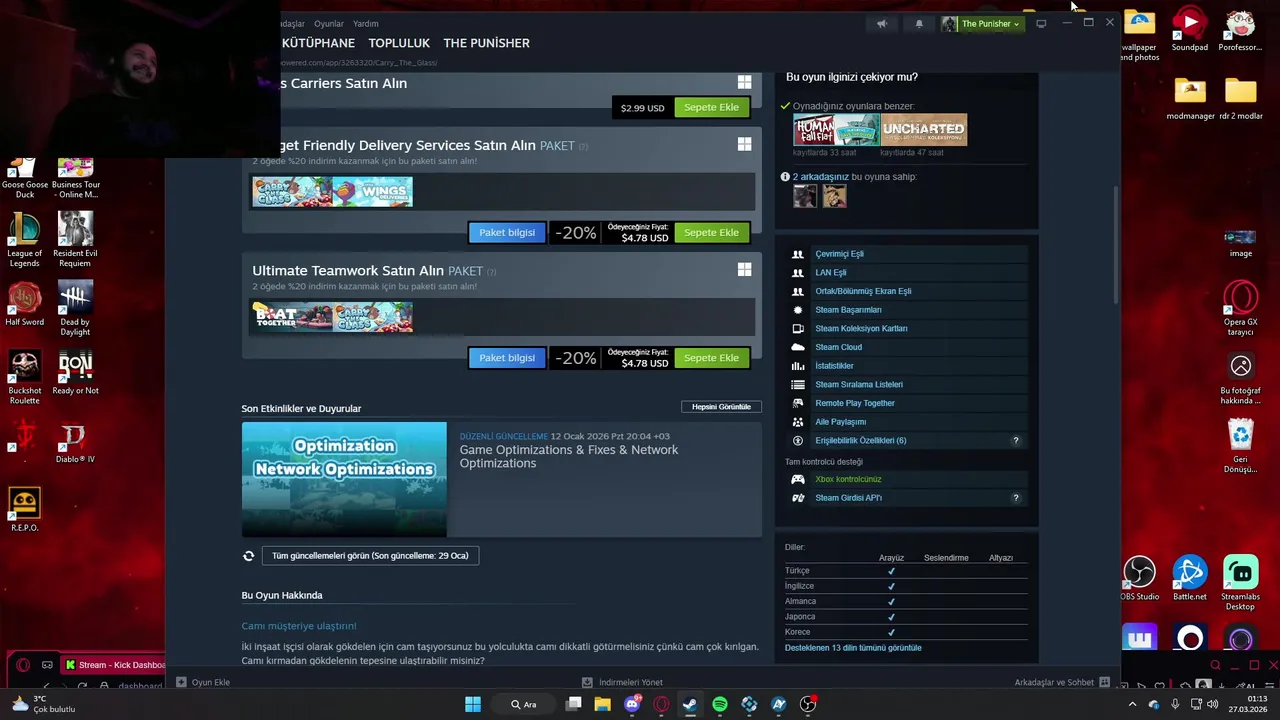Open the Steam notifications bell

coord(919,24)
